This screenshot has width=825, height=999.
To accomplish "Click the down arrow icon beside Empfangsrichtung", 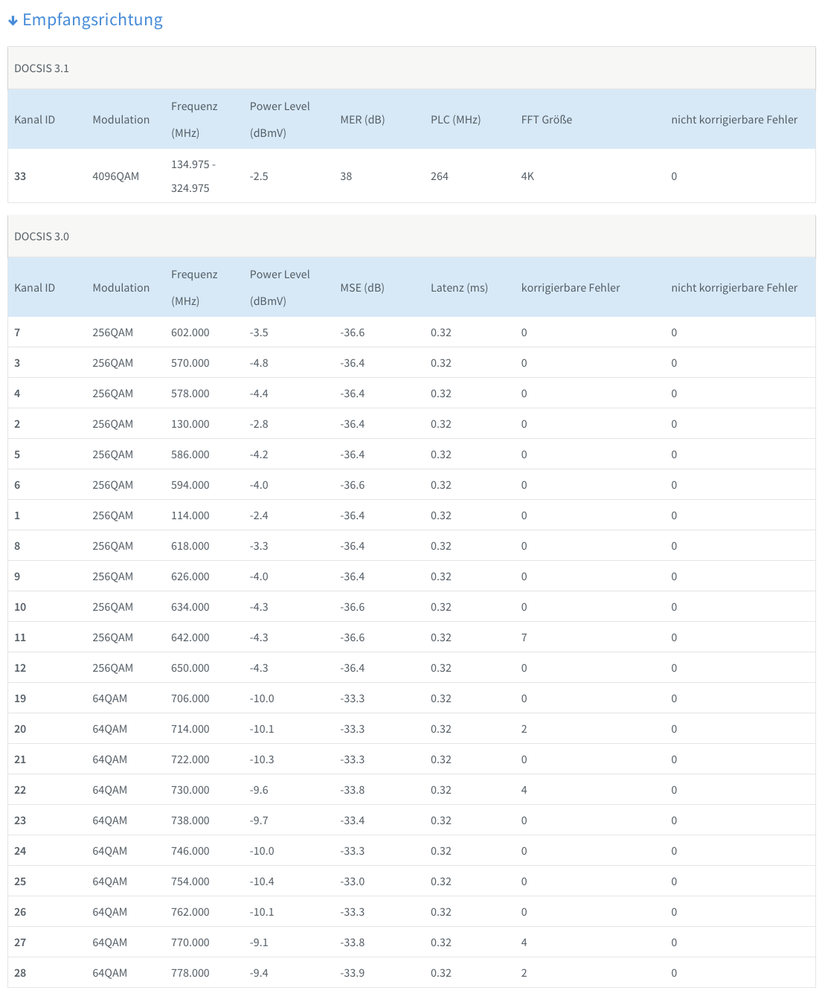I will coord(13,21).
